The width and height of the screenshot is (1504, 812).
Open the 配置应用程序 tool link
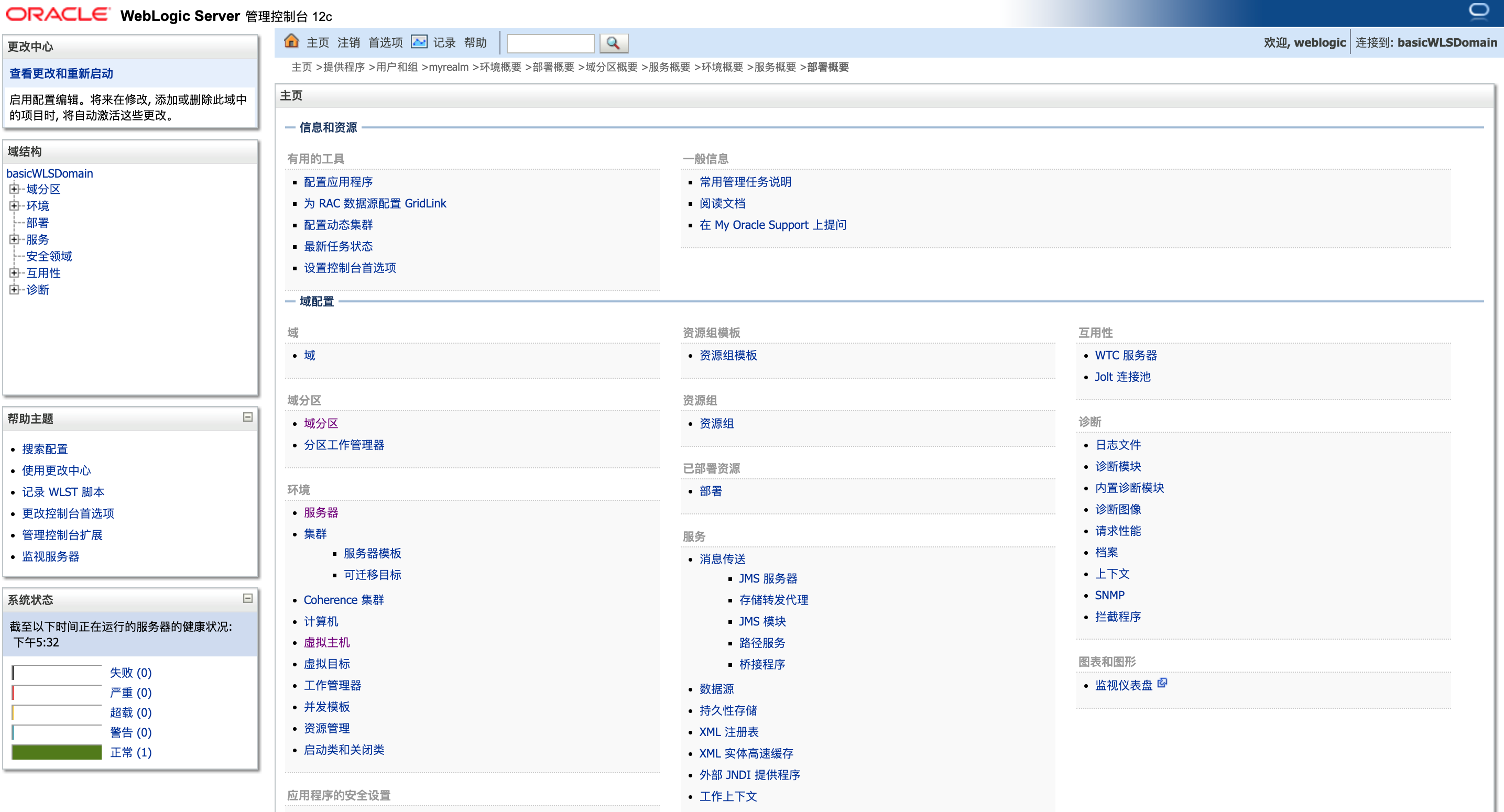[x=338, y=182]
